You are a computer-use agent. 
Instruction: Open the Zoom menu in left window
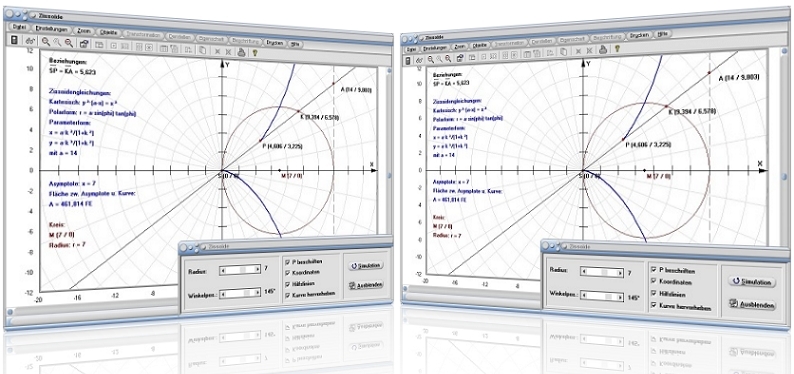point(84,31)
